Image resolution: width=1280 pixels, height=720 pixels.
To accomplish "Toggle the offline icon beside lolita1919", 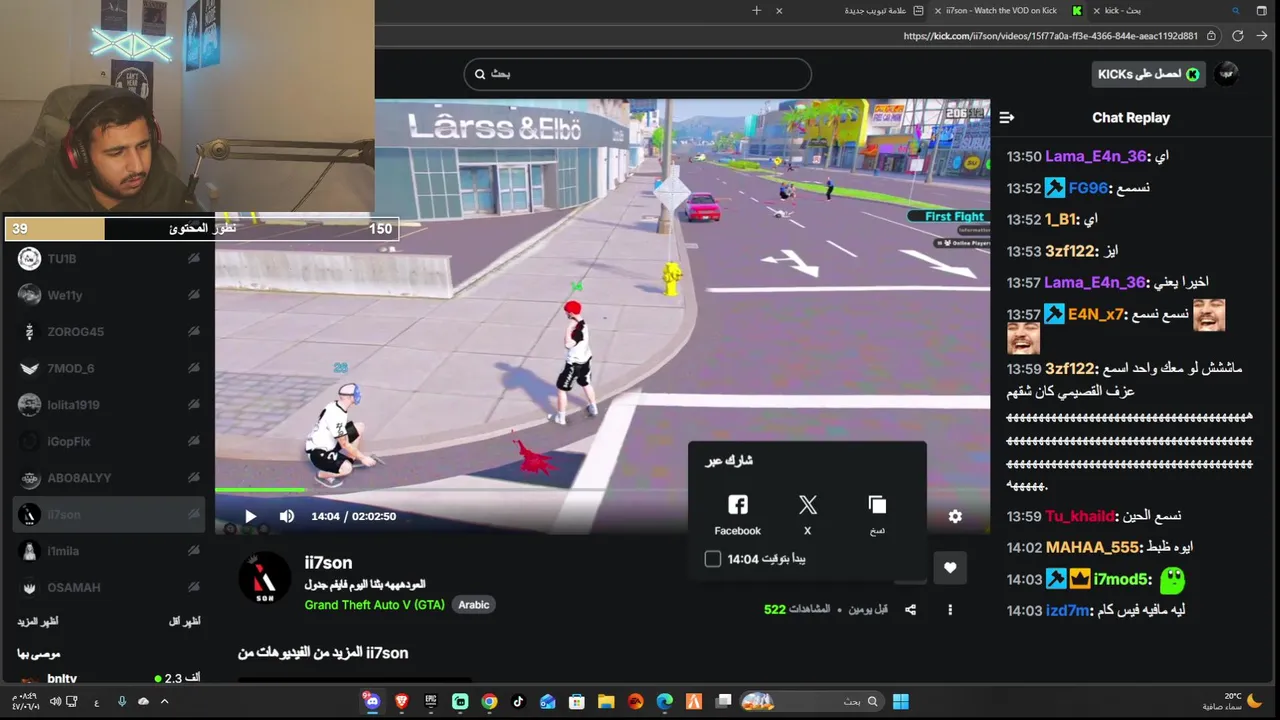I will 194,405.
